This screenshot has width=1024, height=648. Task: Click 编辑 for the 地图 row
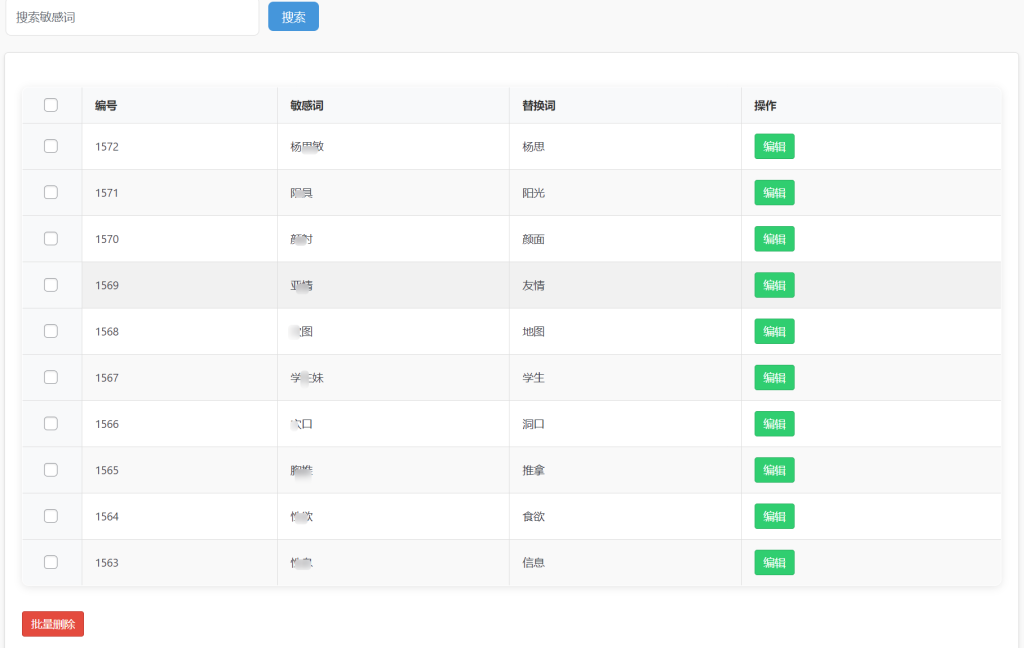coord(774,331)
